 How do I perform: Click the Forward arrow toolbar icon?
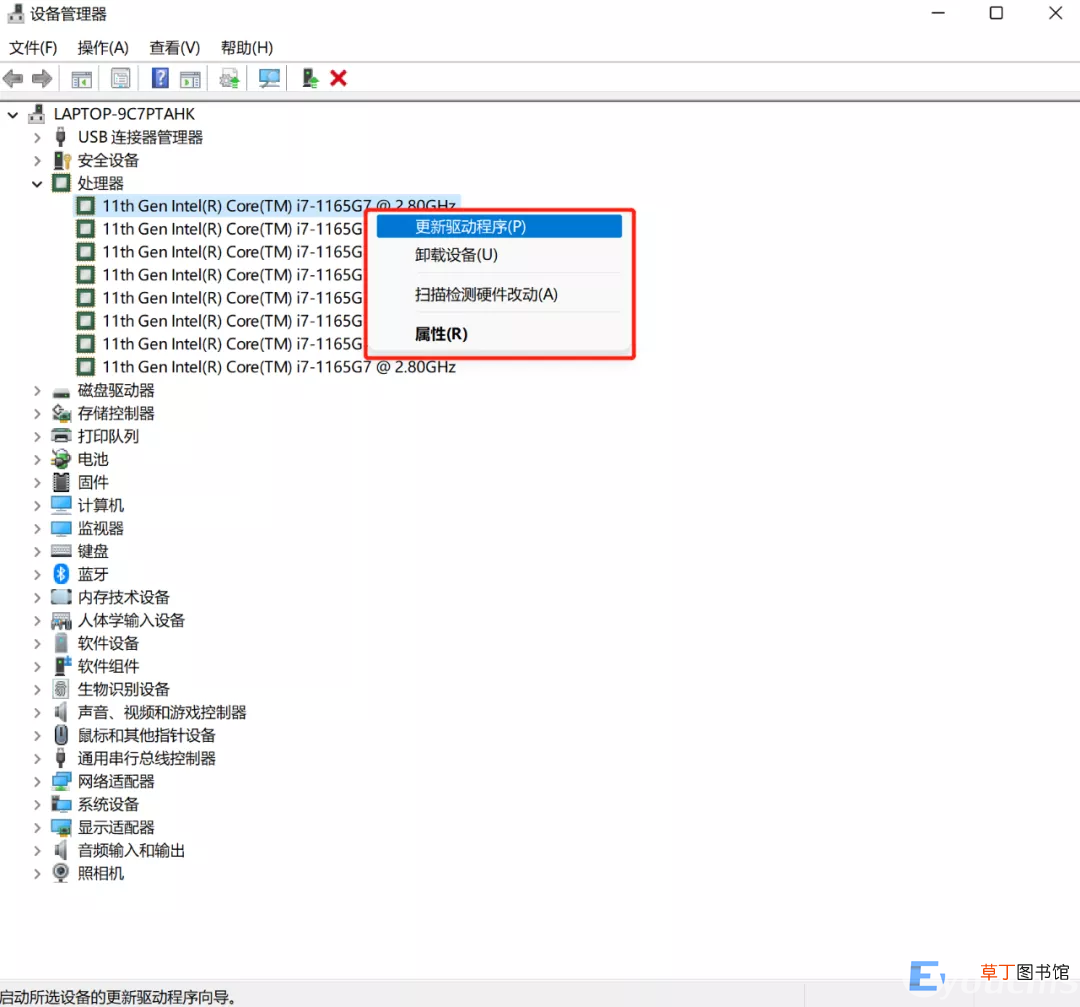click(42, 79)
